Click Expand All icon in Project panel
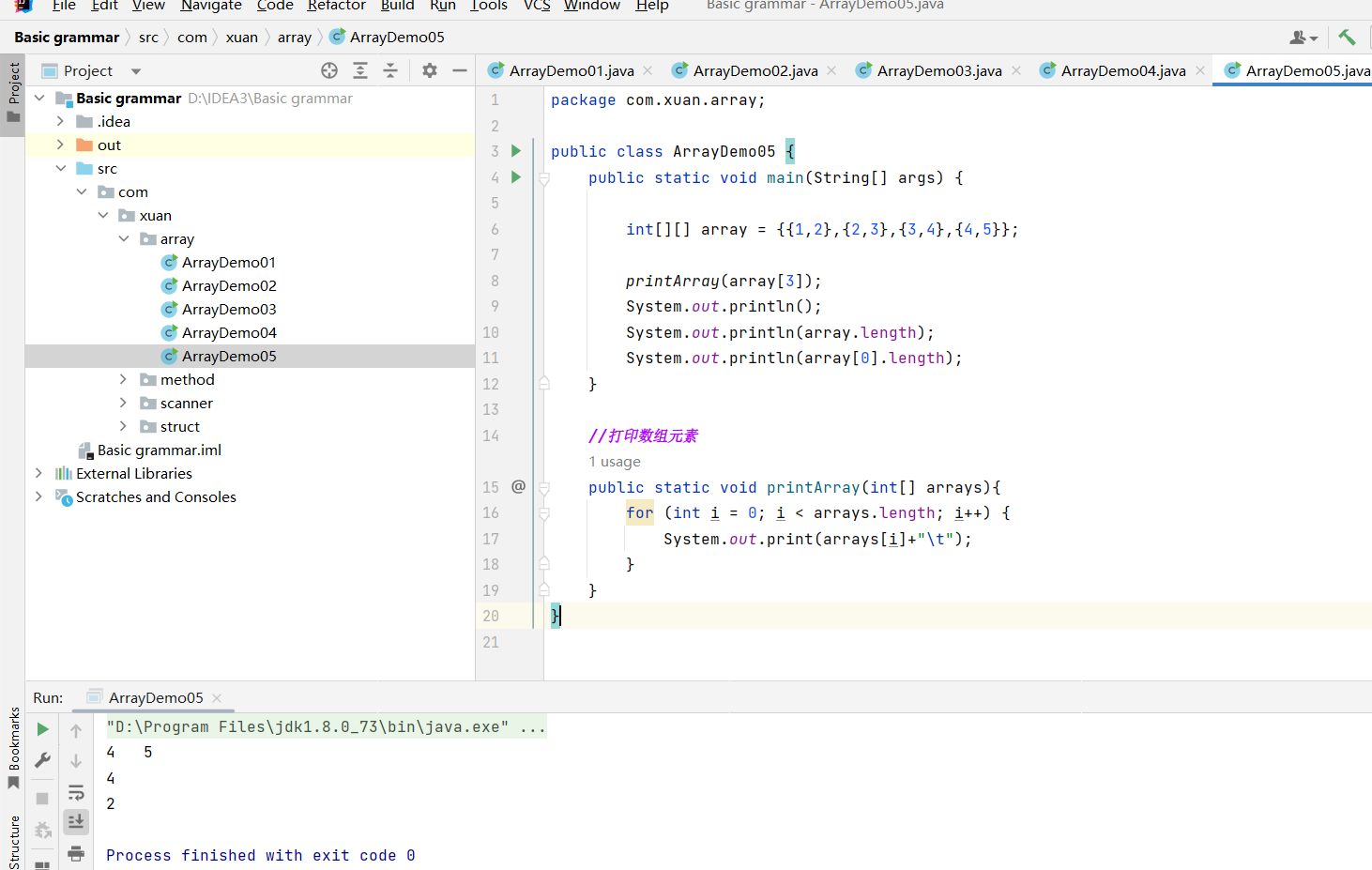This screenshot has height=870, width=1372. 360,70
